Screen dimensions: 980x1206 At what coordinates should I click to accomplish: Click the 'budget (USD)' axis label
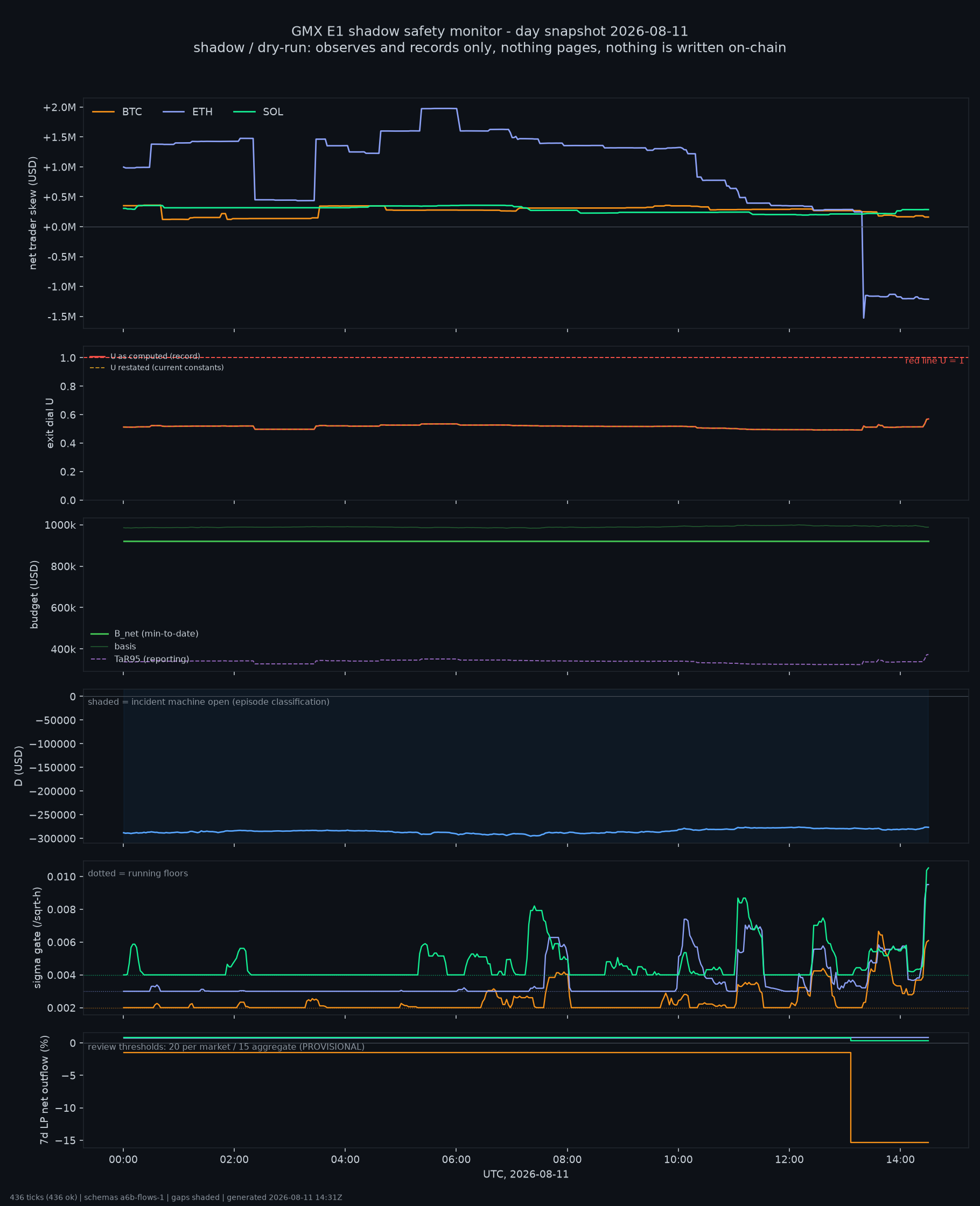click(34, 594)
